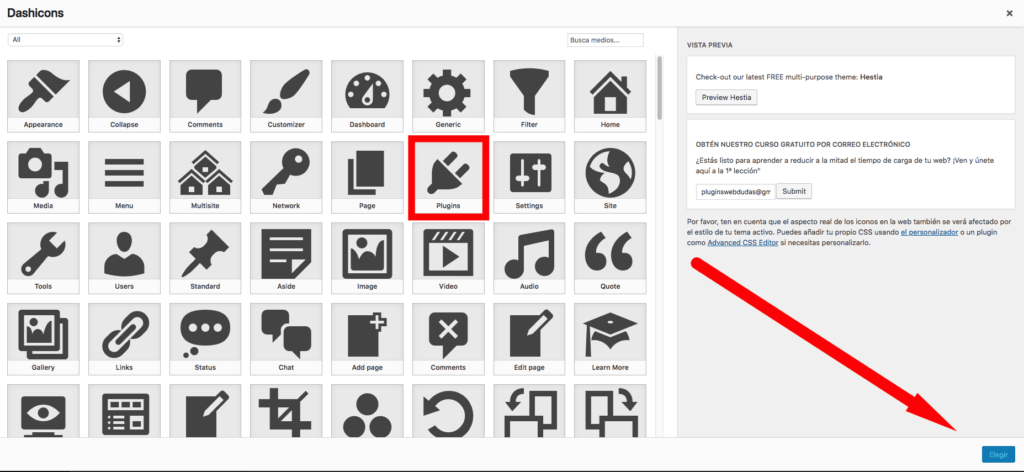The width and height of the screenshot is (1024, 472).
Task: Open the Advanced CSS Editor link
Action: pyautogui.click(x=743, y=243)
